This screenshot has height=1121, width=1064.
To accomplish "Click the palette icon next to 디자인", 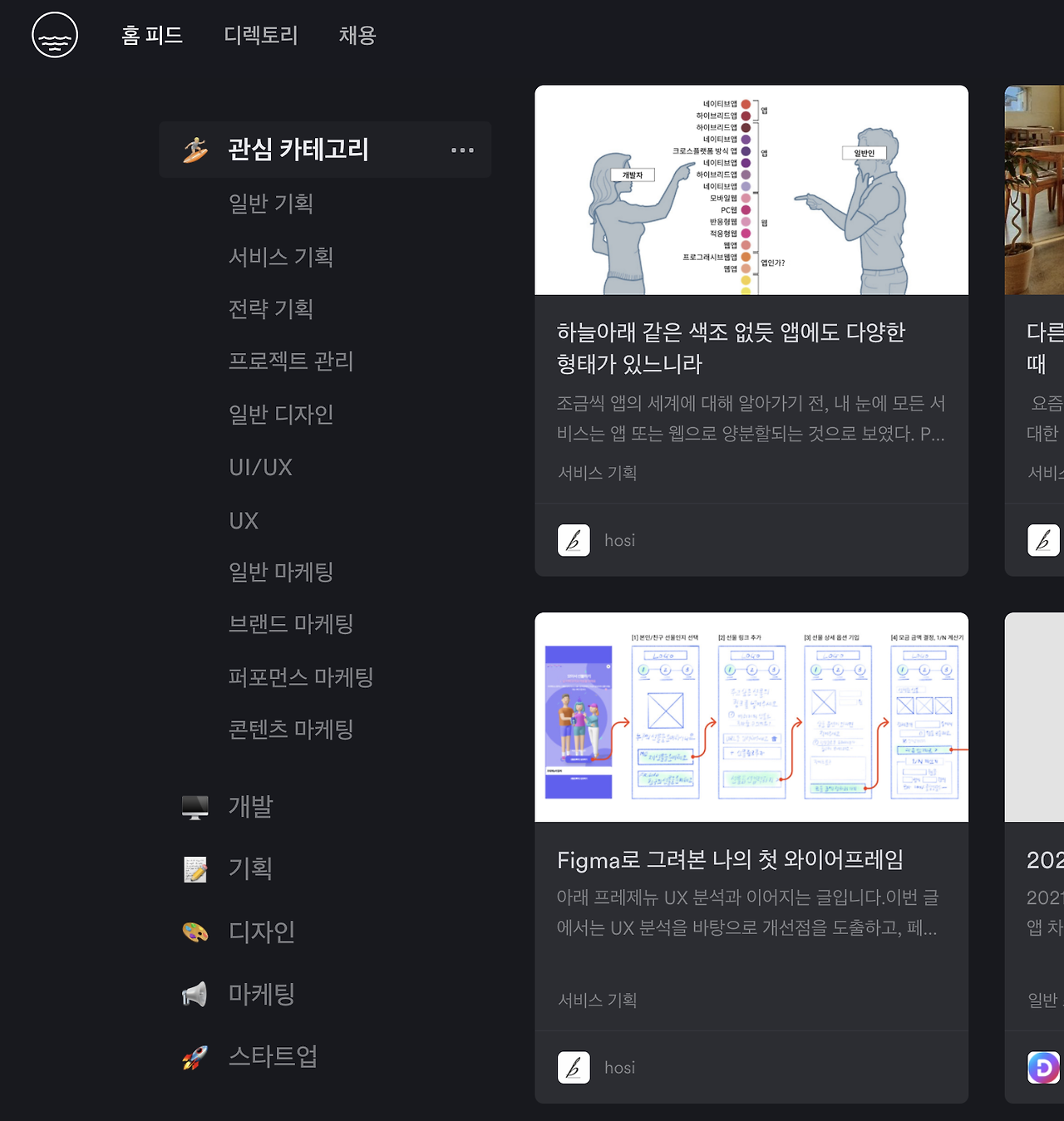I will click(x=195, y=932).
